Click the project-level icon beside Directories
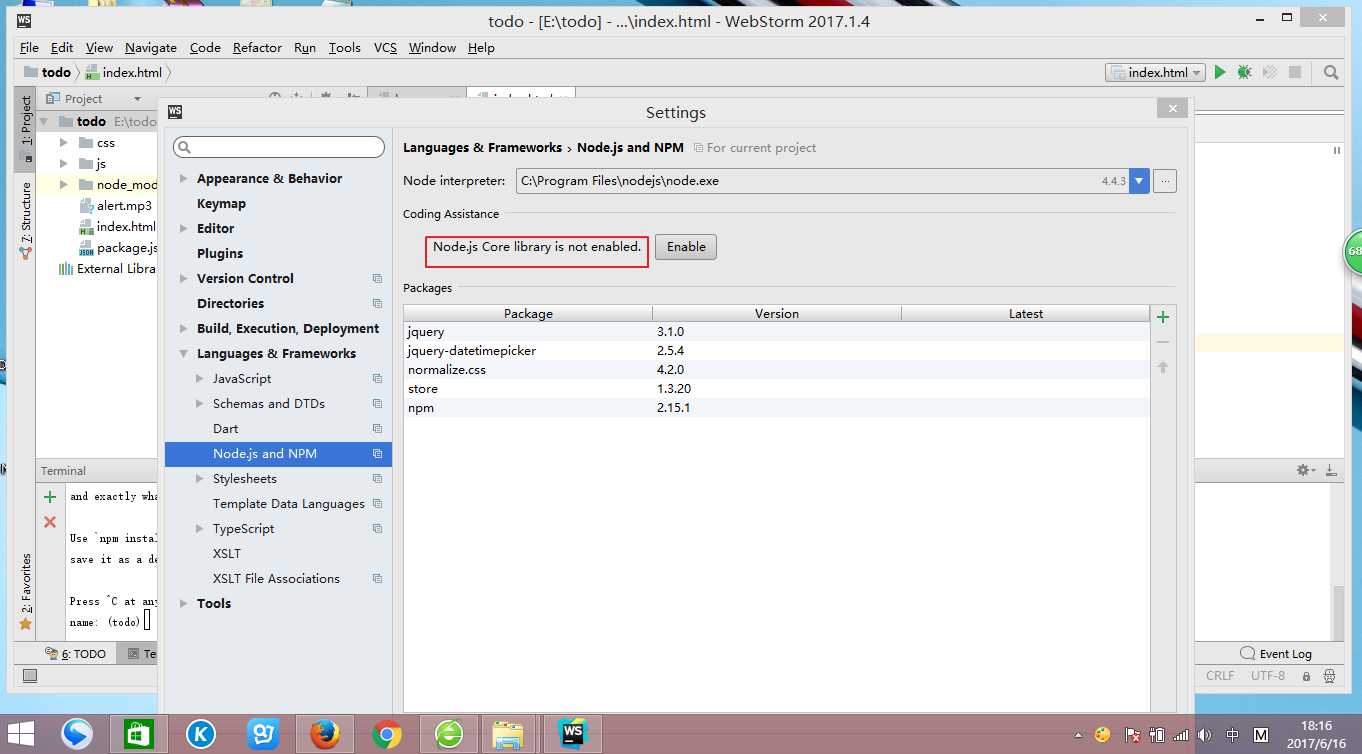Viewport: 1362px width, 754px height. pos(377,304)
